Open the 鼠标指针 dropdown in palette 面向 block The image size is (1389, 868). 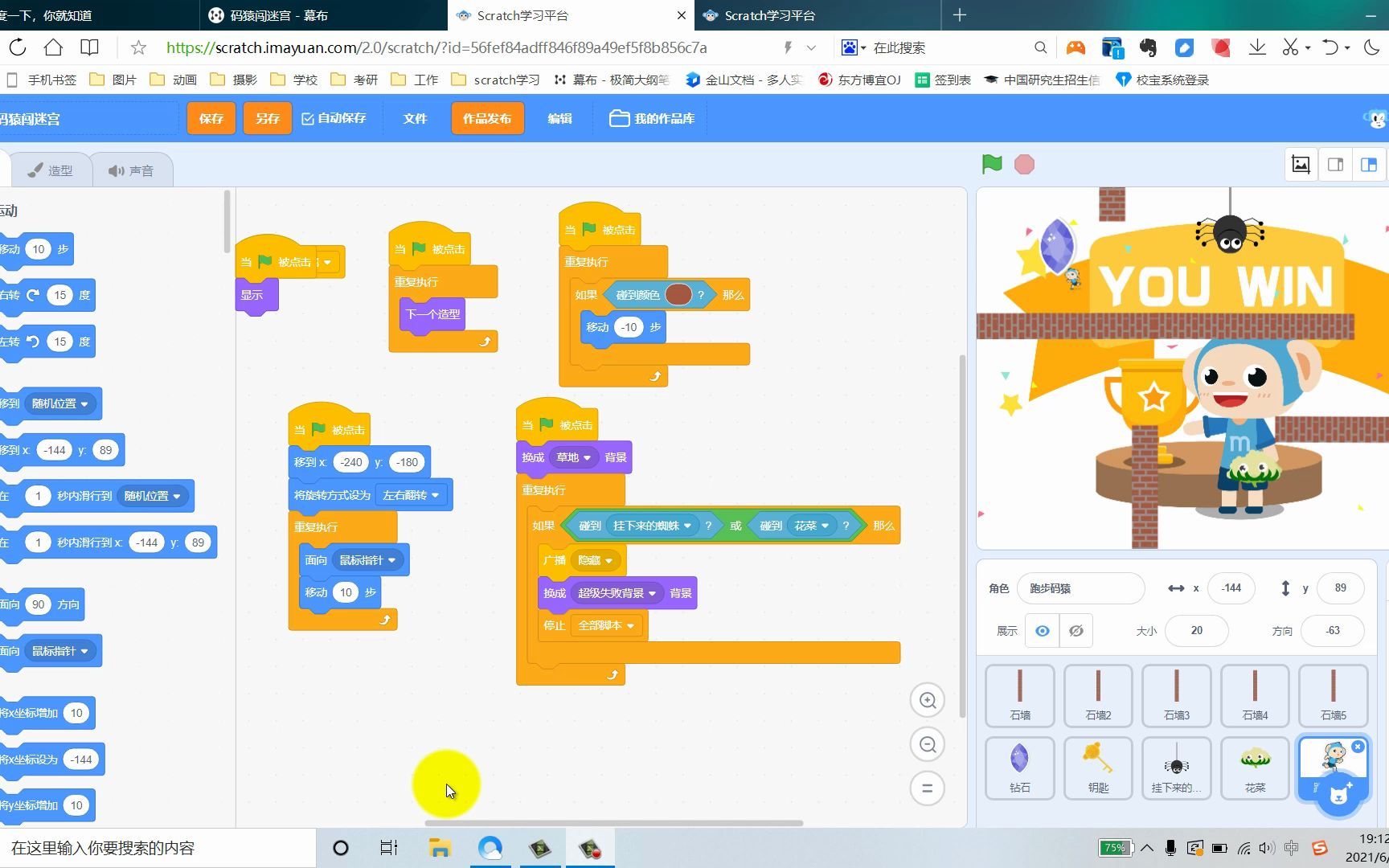61,651
